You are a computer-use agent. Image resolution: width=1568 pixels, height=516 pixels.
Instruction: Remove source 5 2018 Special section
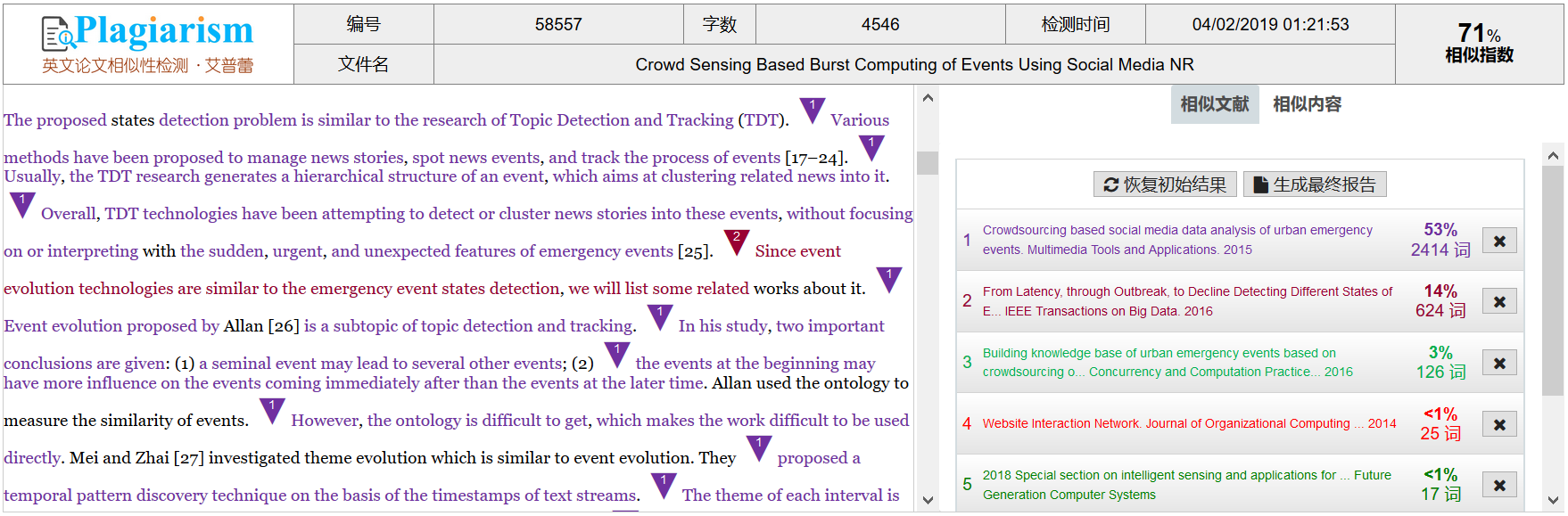coord(1499,485)
